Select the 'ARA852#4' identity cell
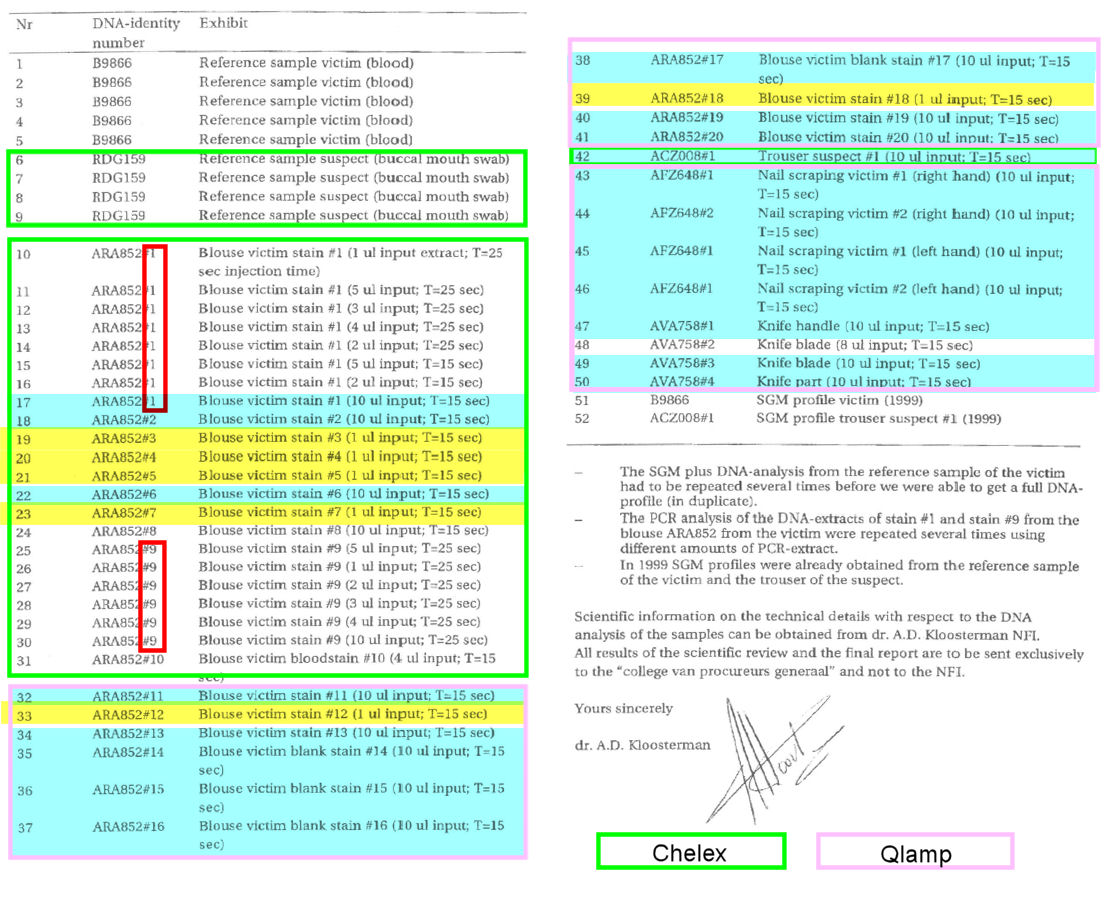 [124, 457]
